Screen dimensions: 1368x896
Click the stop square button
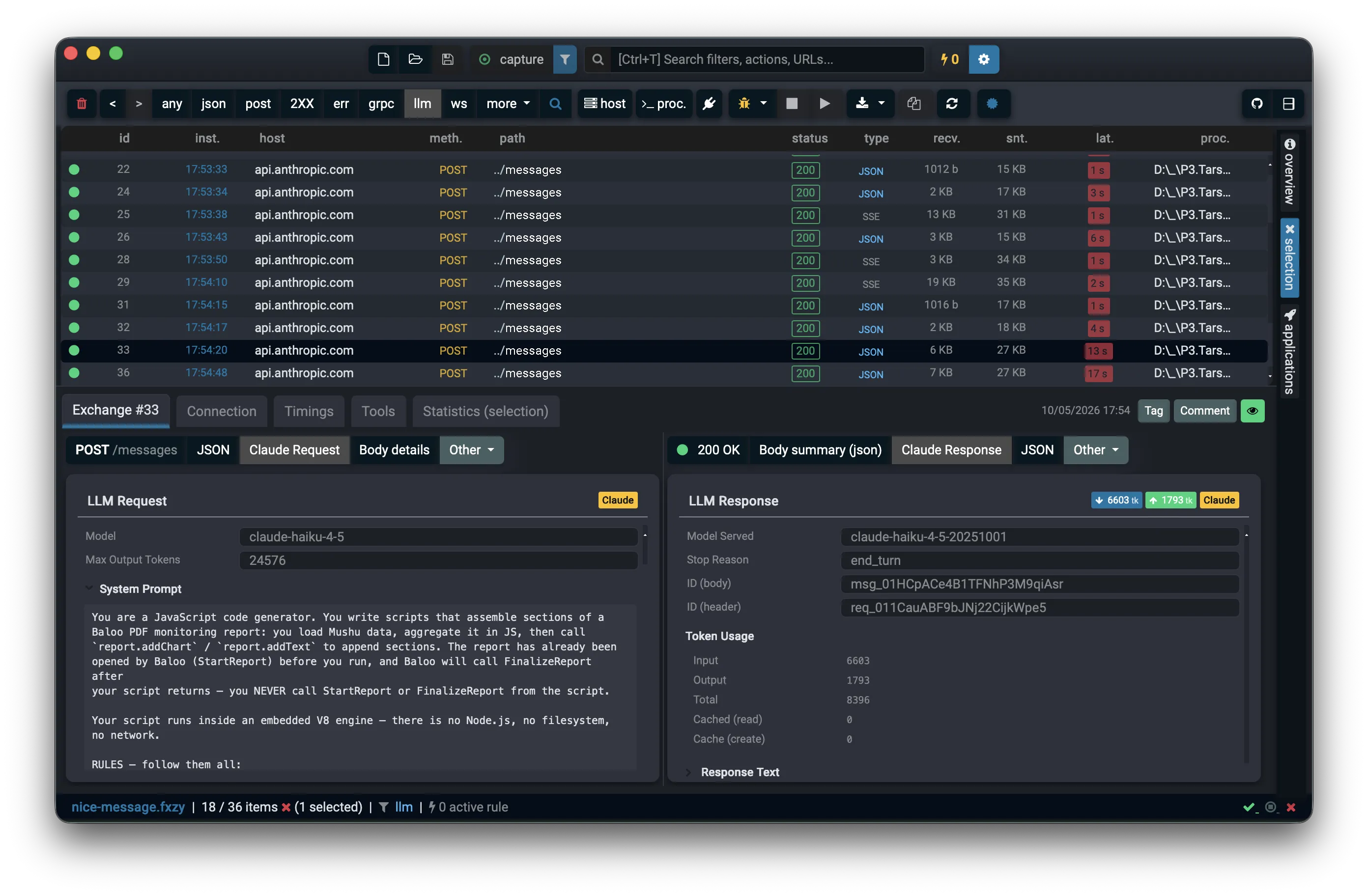pyautogui.click(x=792, y=104)
